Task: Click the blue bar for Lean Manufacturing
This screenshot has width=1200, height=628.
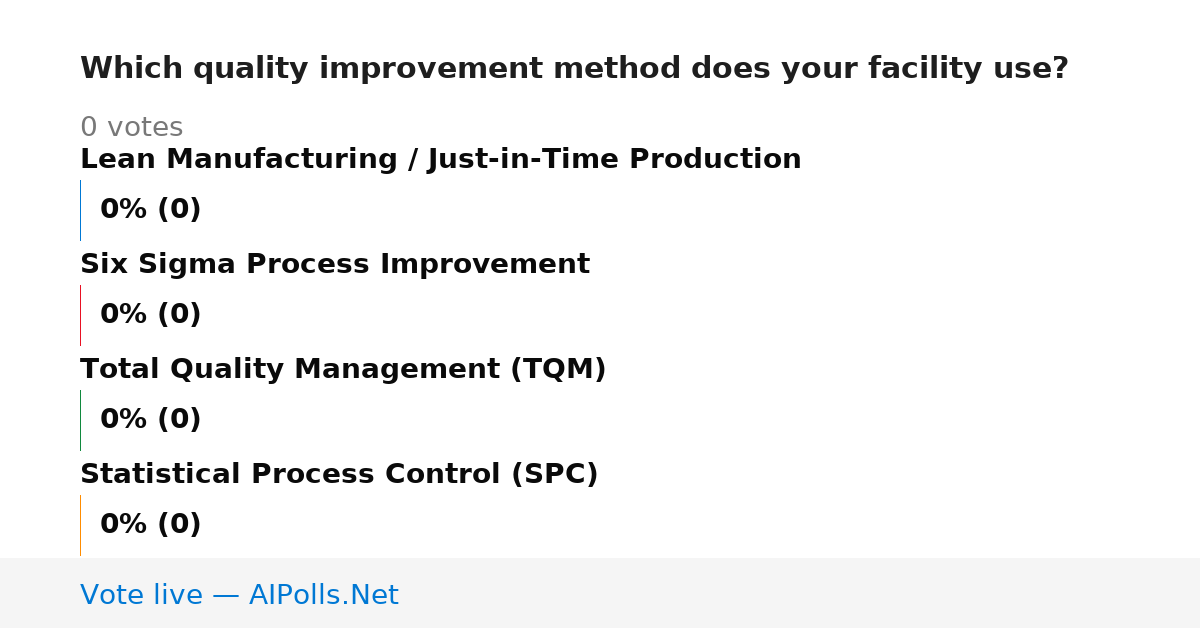Action: click(80, 210)
